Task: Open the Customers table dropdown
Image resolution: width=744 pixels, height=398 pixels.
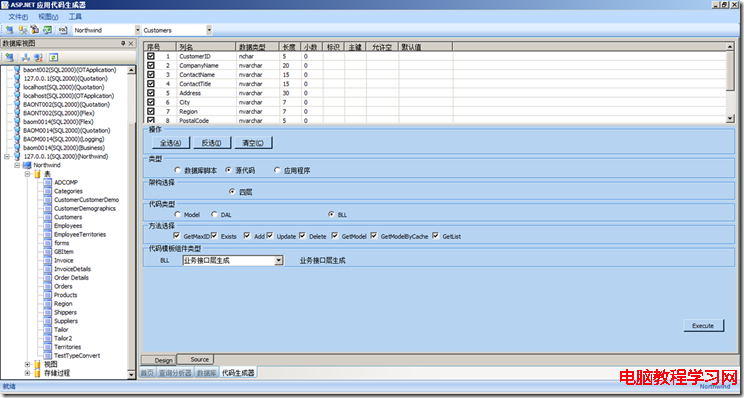Action: [209, 30]
